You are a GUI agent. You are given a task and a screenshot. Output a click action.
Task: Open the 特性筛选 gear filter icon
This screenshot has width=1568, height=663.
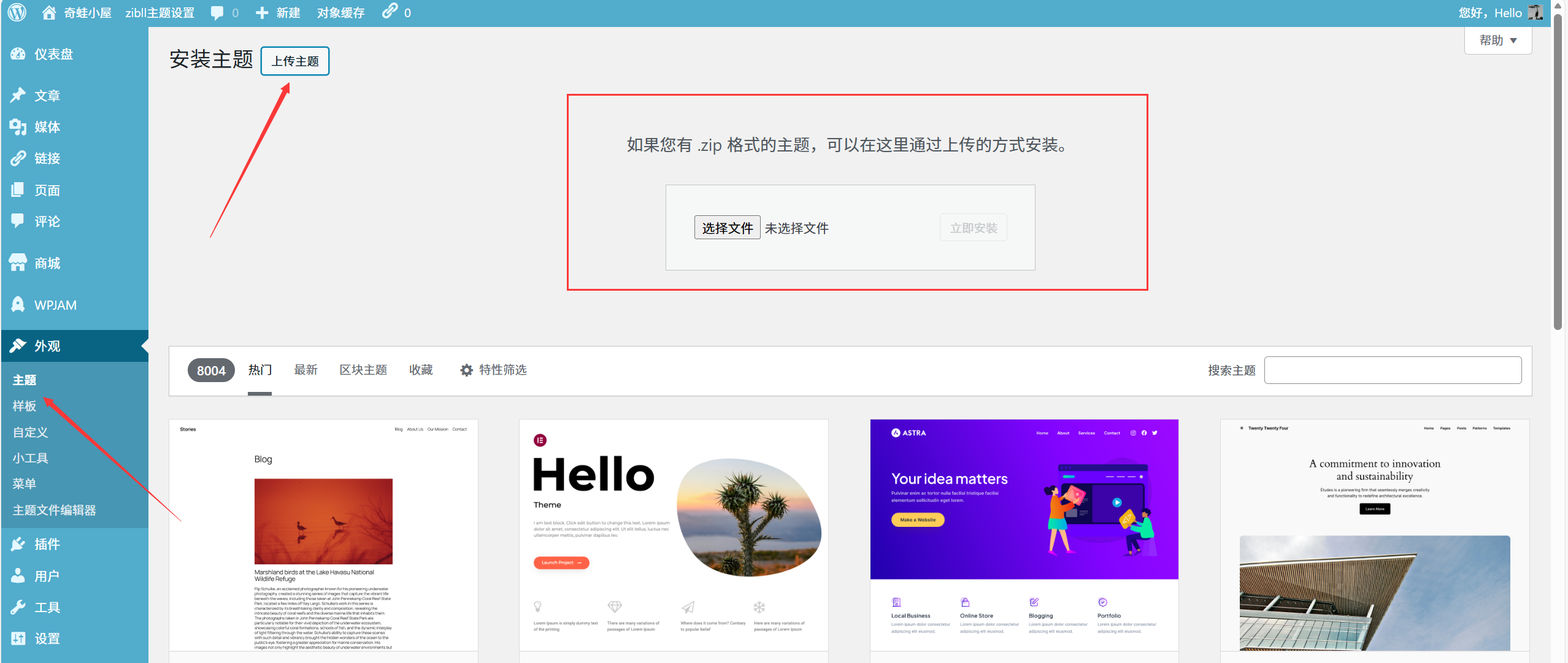click(x=466, y=370)
